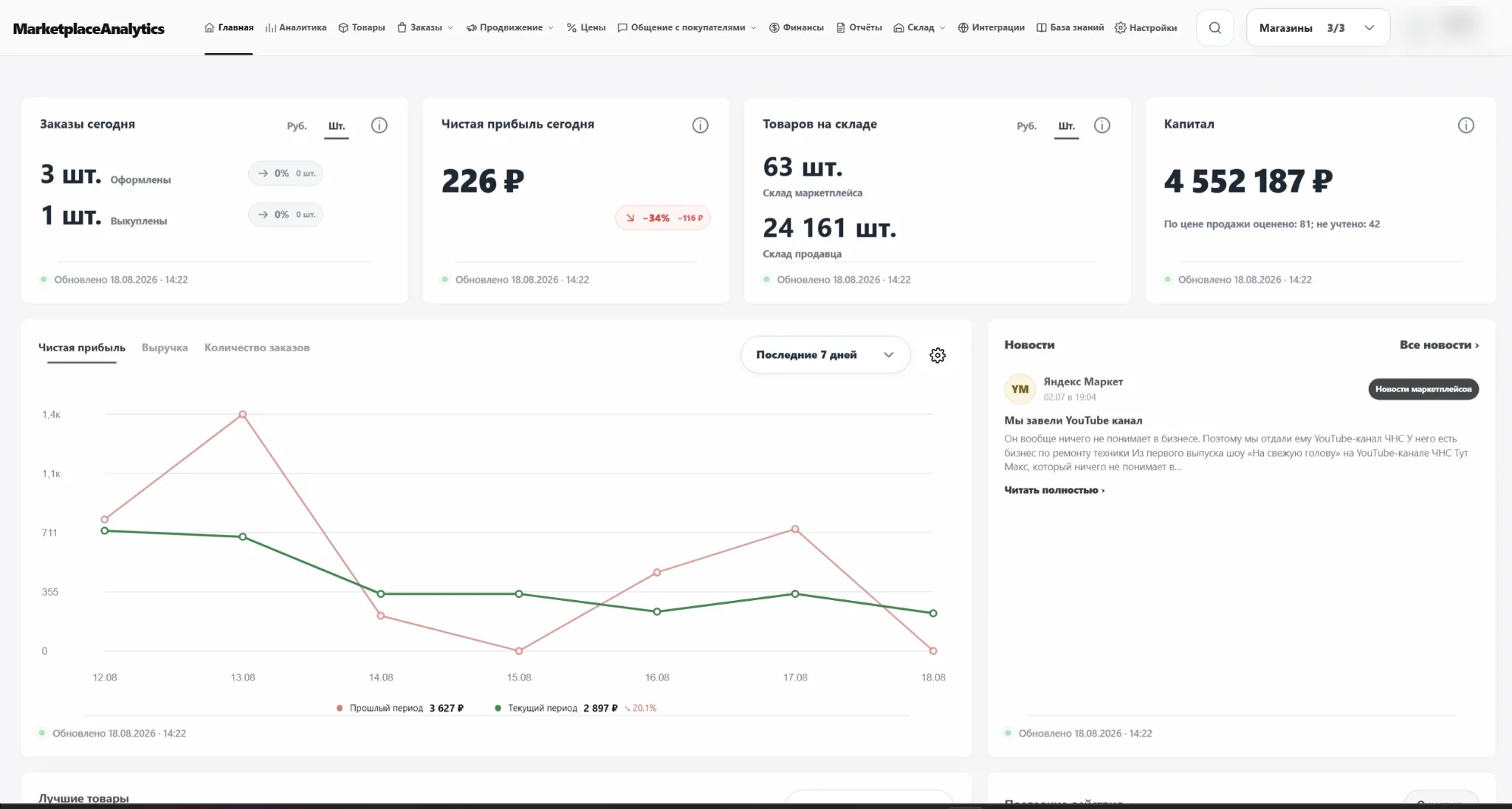Click the Финансы coin icon
The width and height of the screenshot is (1512, 809).
pos(774,27)
